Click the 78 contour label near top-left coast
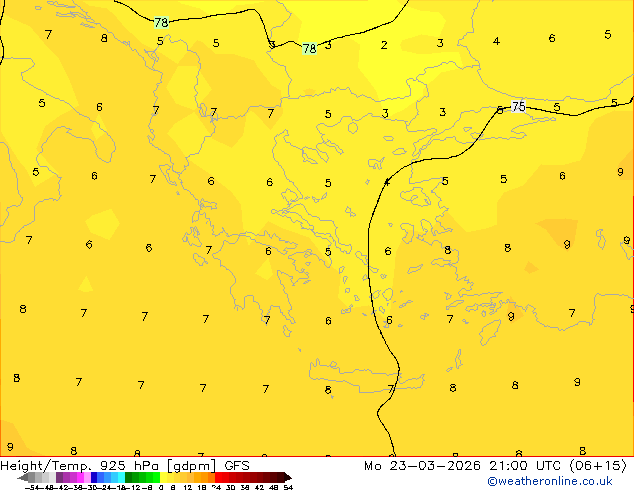Screen dimensions: 634x490 click(x=161, y=22)
